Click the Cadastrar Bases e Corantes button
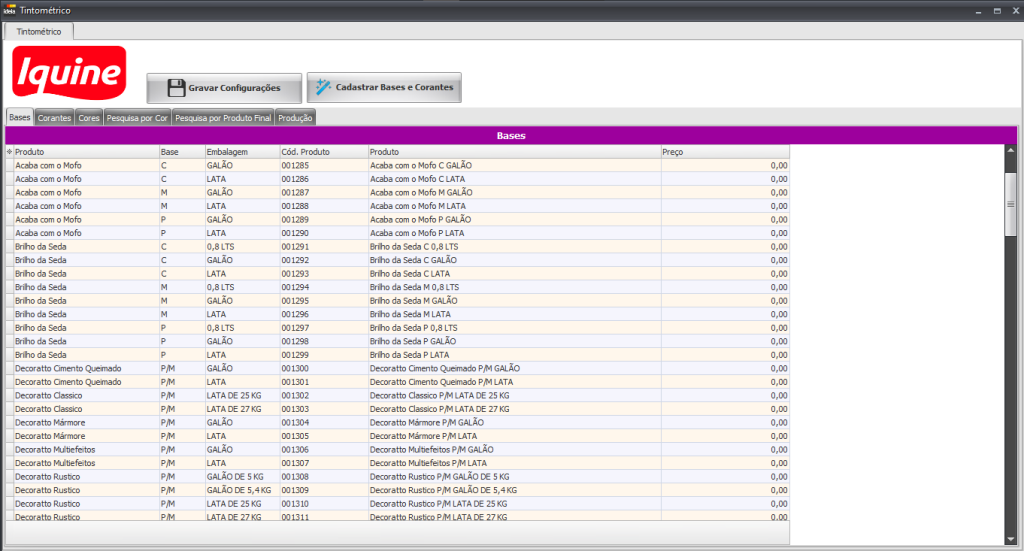The width and height of the screenshot is (1024, 551). click(x=384, y=88)
